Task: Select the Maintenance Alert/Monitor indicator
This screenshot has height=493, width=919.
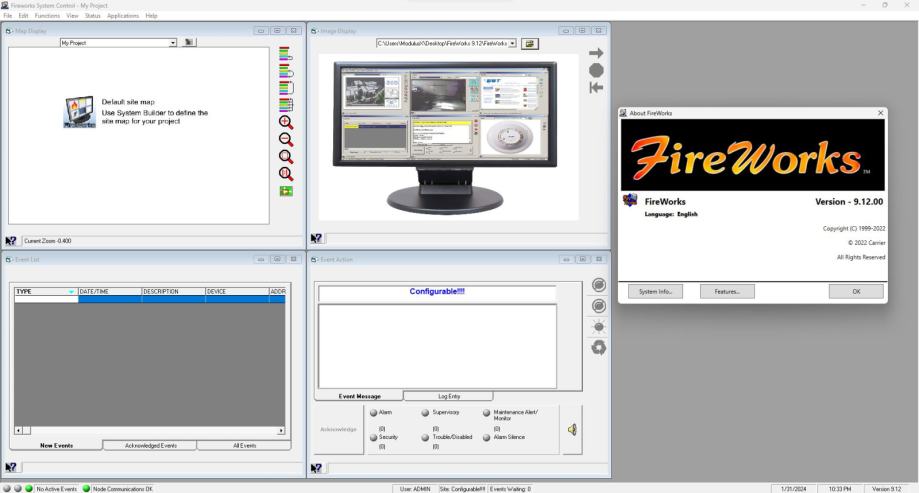Action: tap(486, 413)
